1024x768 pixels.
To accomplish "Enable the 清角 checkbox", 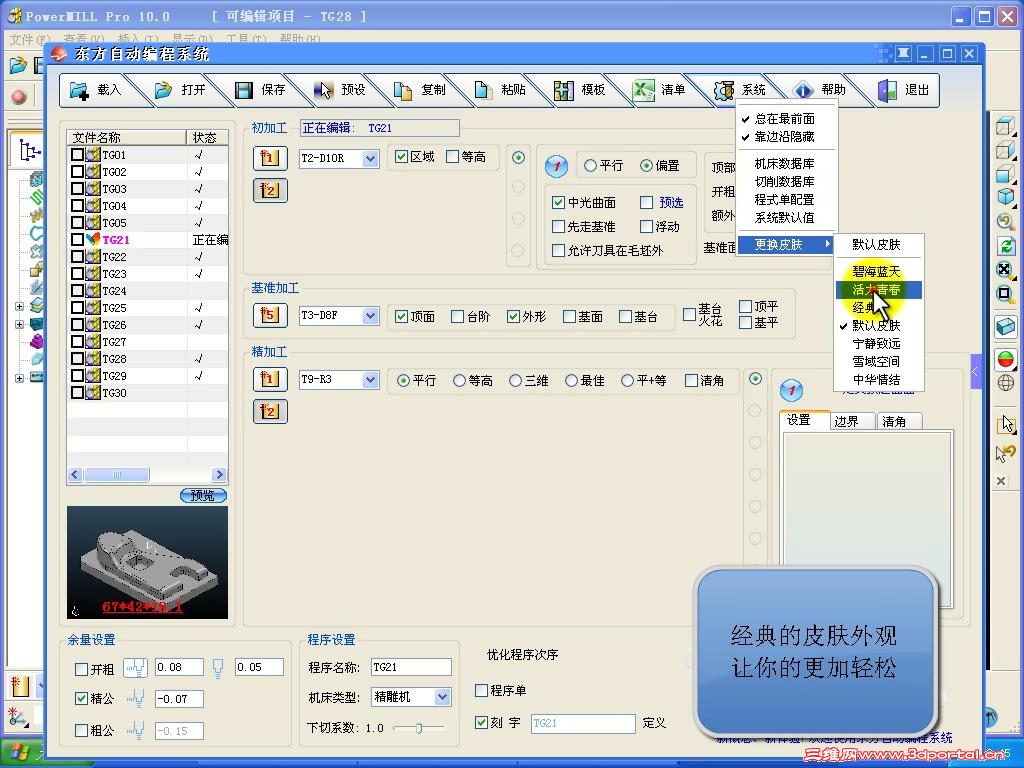I will [692, 380].
